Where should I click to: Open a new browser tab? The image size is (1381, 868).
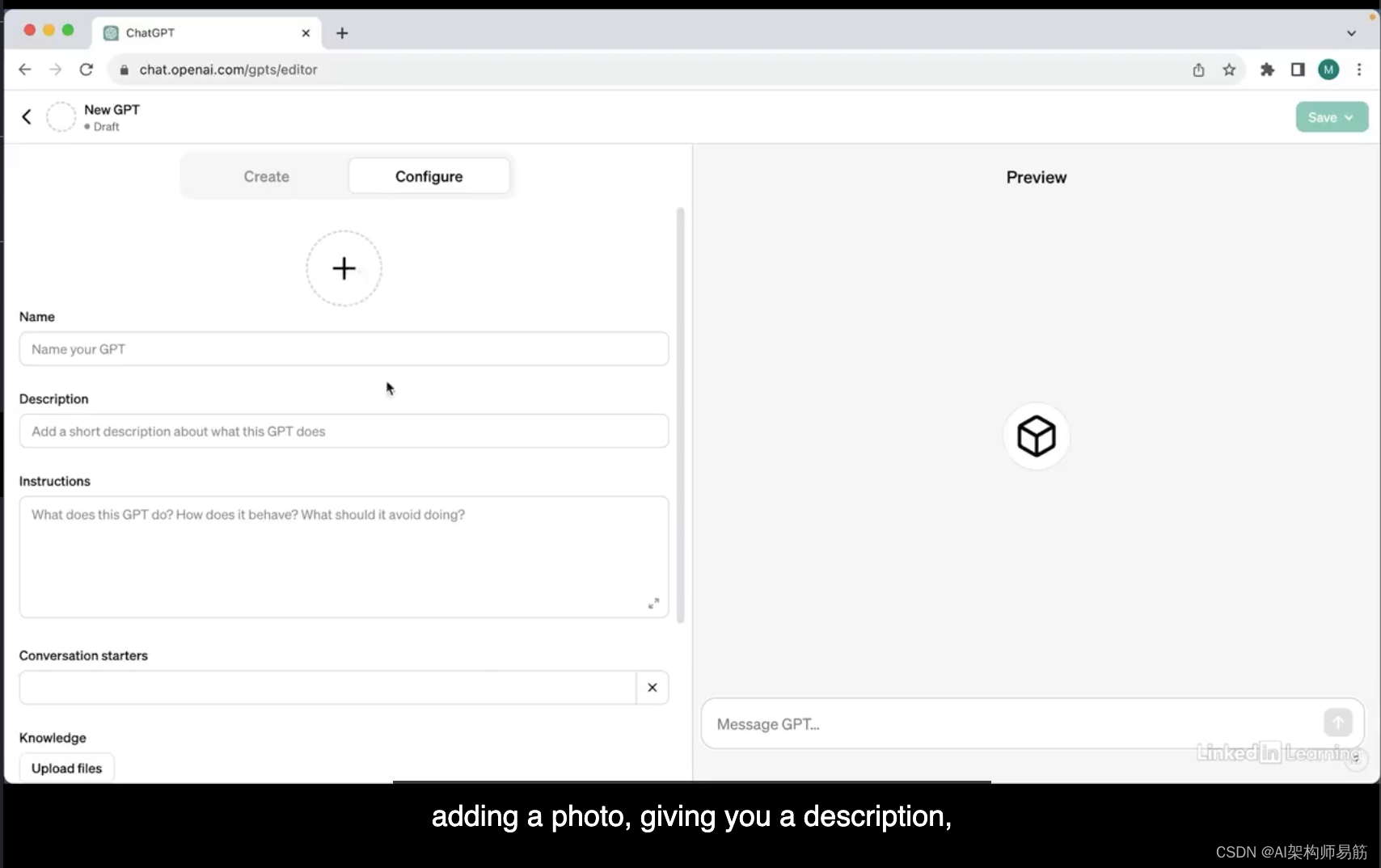(342, 33)
